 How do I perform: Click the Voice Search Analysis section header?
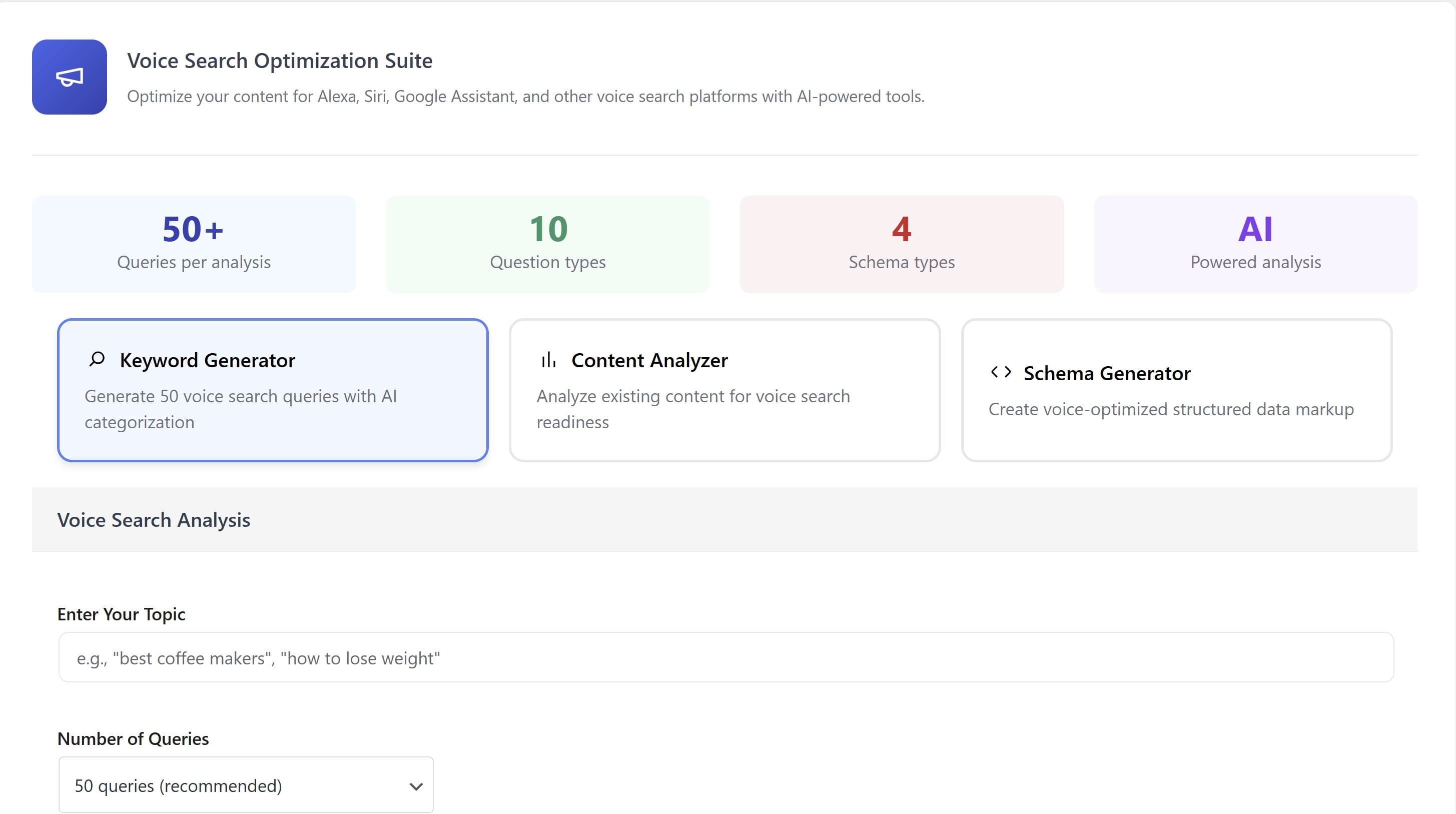pos(154,519)
